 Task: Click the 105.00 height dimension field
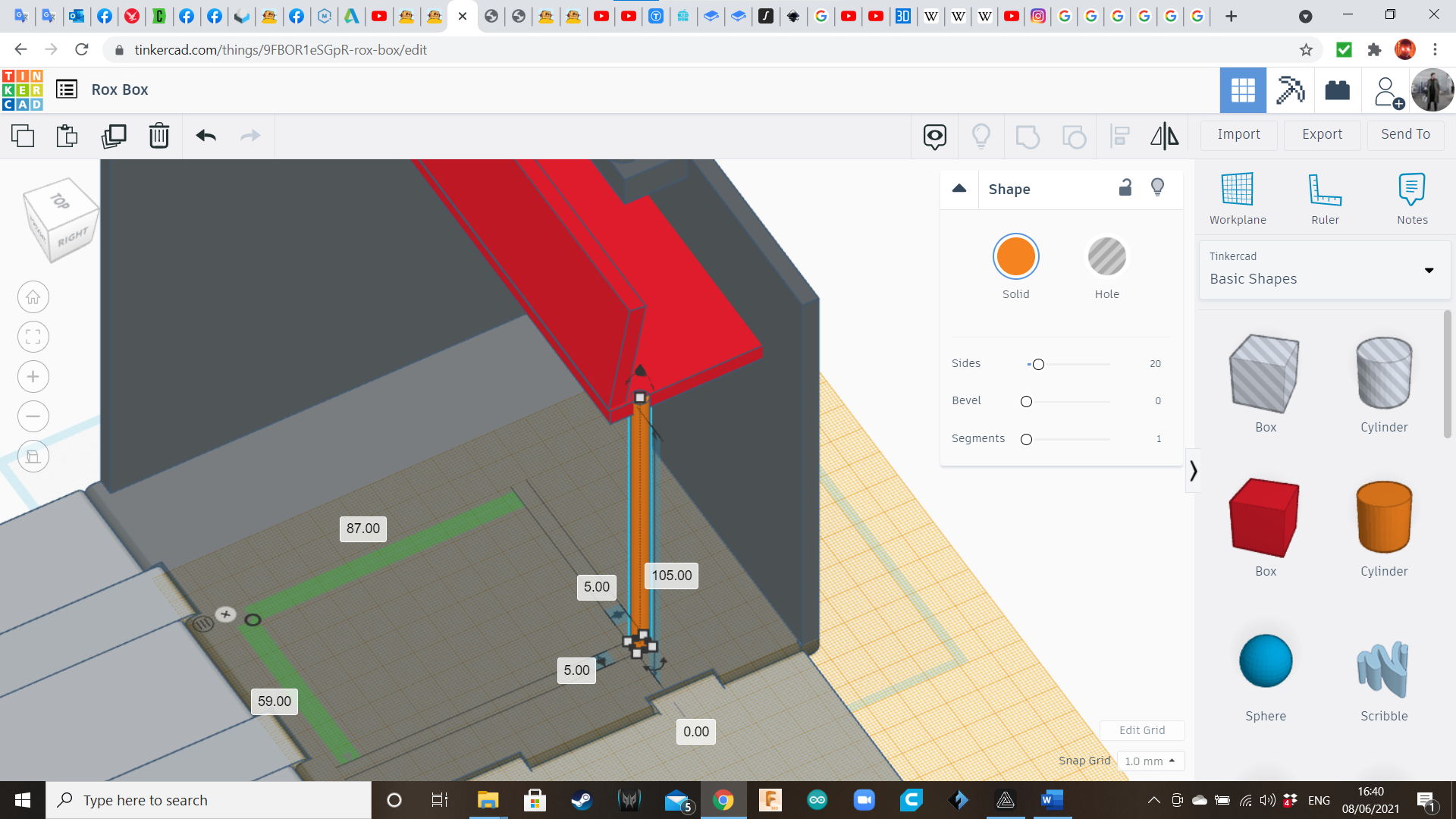671,576
